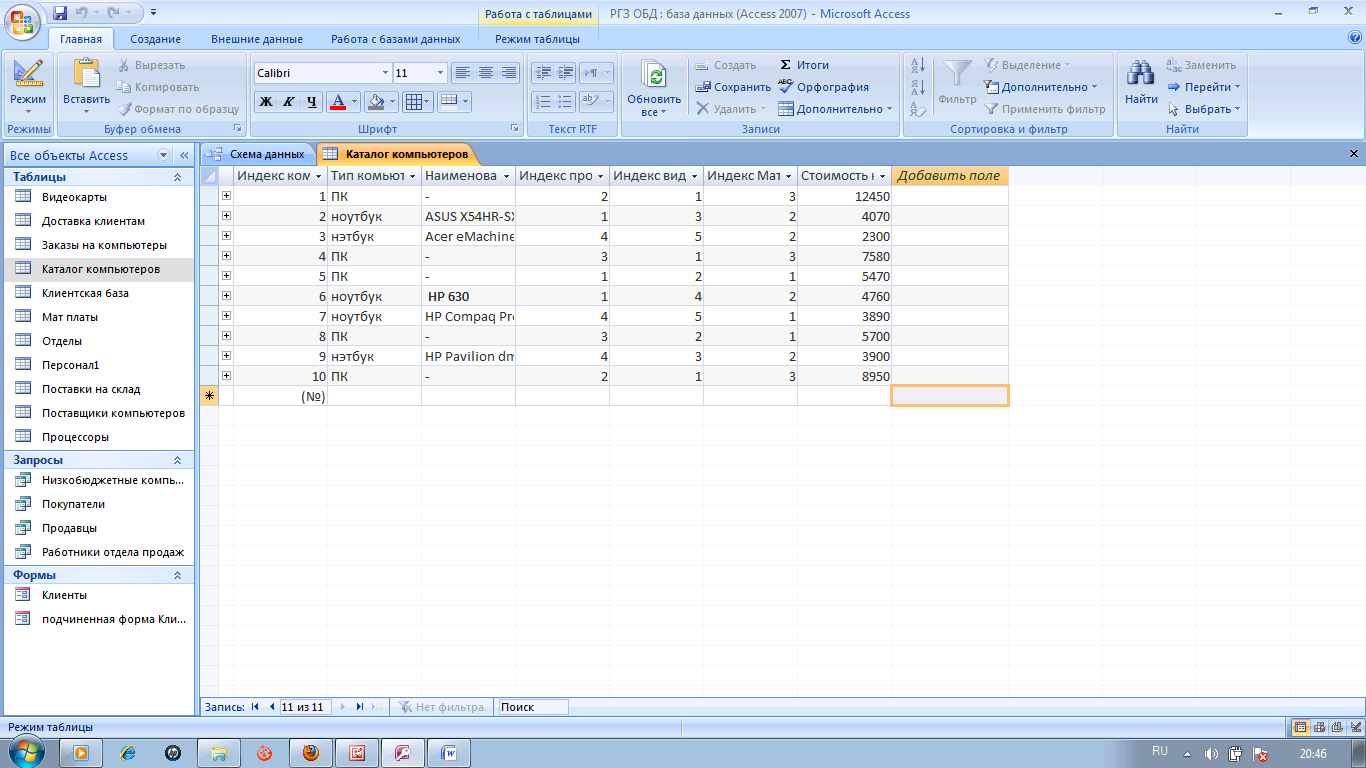
Task: Click the red font color button
Action: 337,101
